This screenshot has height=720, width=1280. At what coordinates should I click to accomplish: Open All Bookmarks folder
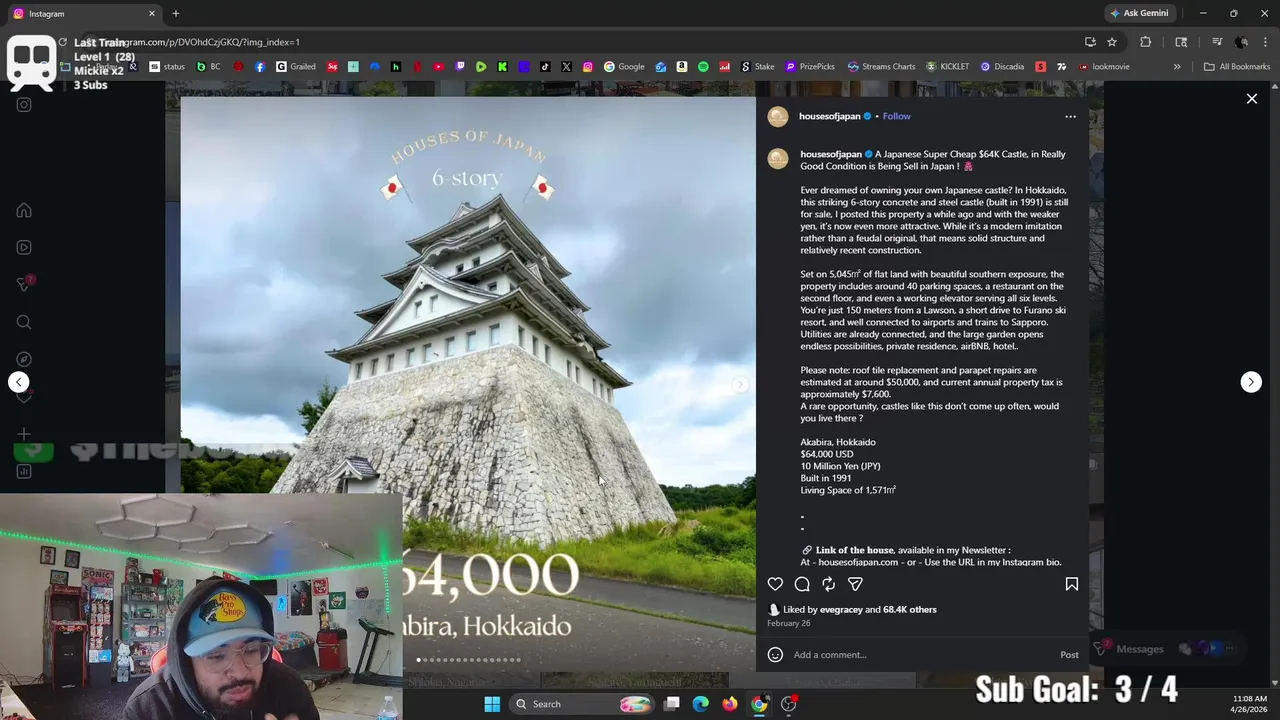pyautogui.click(x=1237, y=67)
